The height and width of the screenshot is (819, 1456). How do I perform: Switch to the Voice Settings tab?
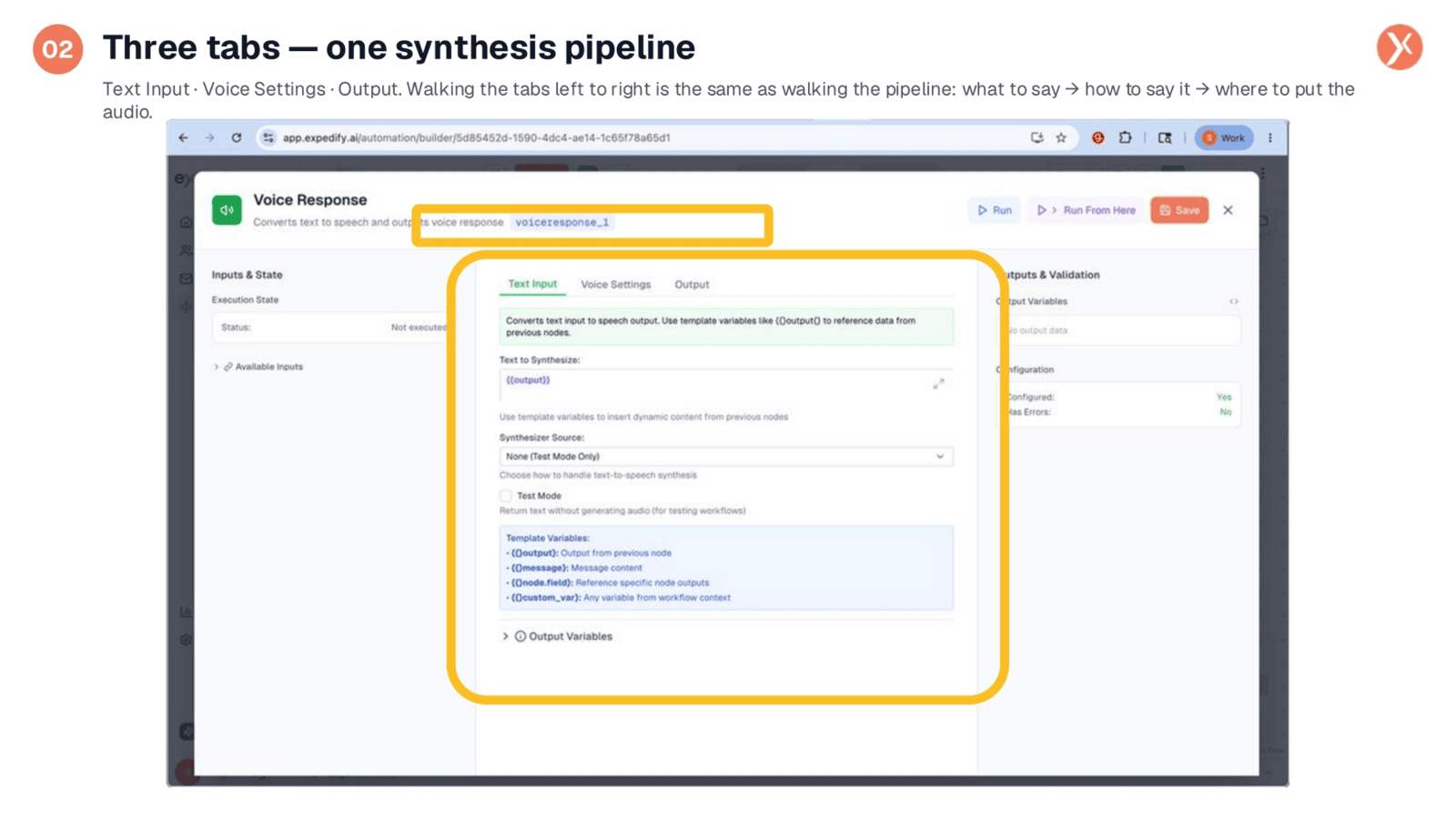[x=616, y=285]
